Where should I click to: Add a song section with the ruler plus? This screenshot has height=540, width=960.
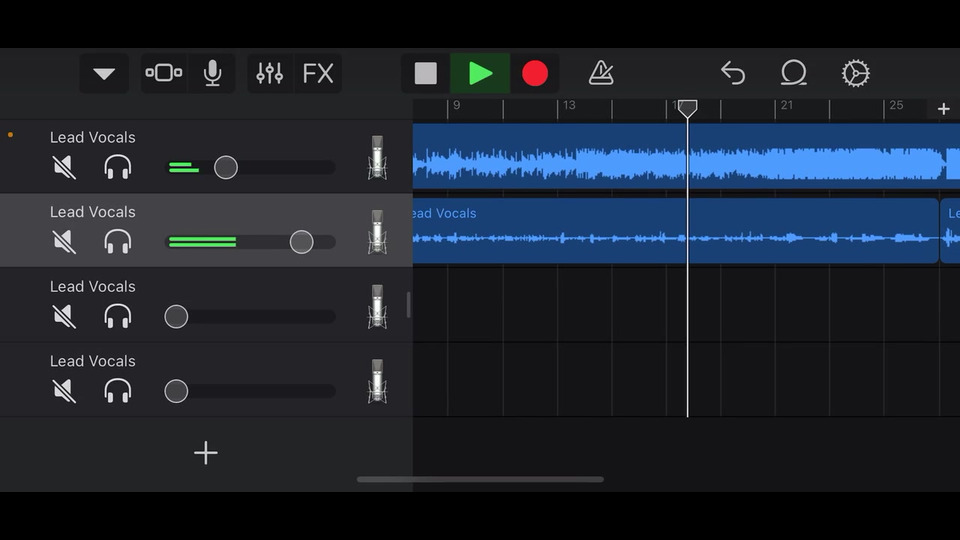943,109
